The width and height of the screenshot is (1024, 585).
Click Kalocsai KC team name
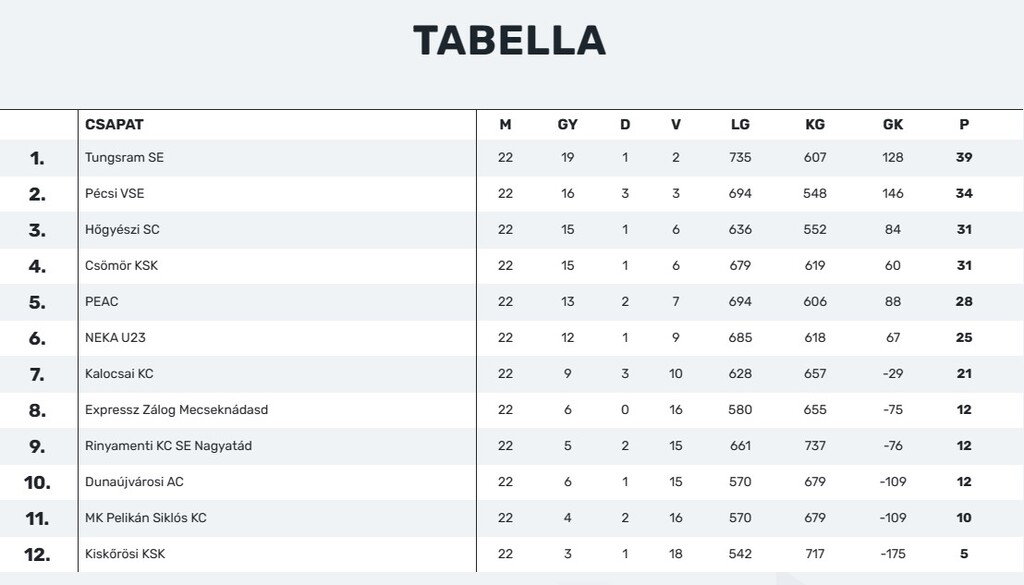[x=119, y=373]
